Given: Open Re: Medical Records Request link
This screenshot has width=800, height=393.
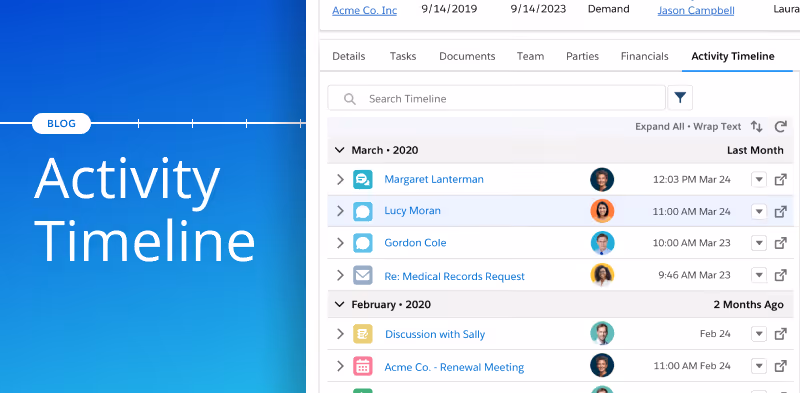Looking at the screenshot, I should click(455, 276).
